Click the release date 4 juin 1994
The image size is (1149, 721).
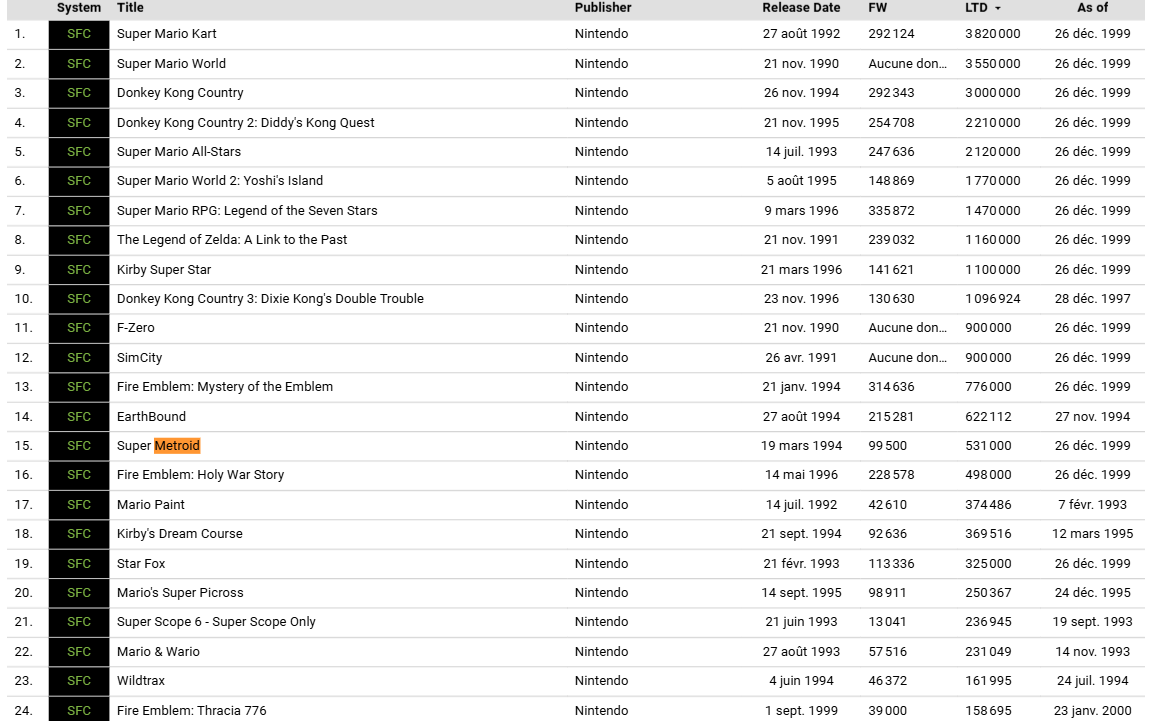click(x=801, y=681)
